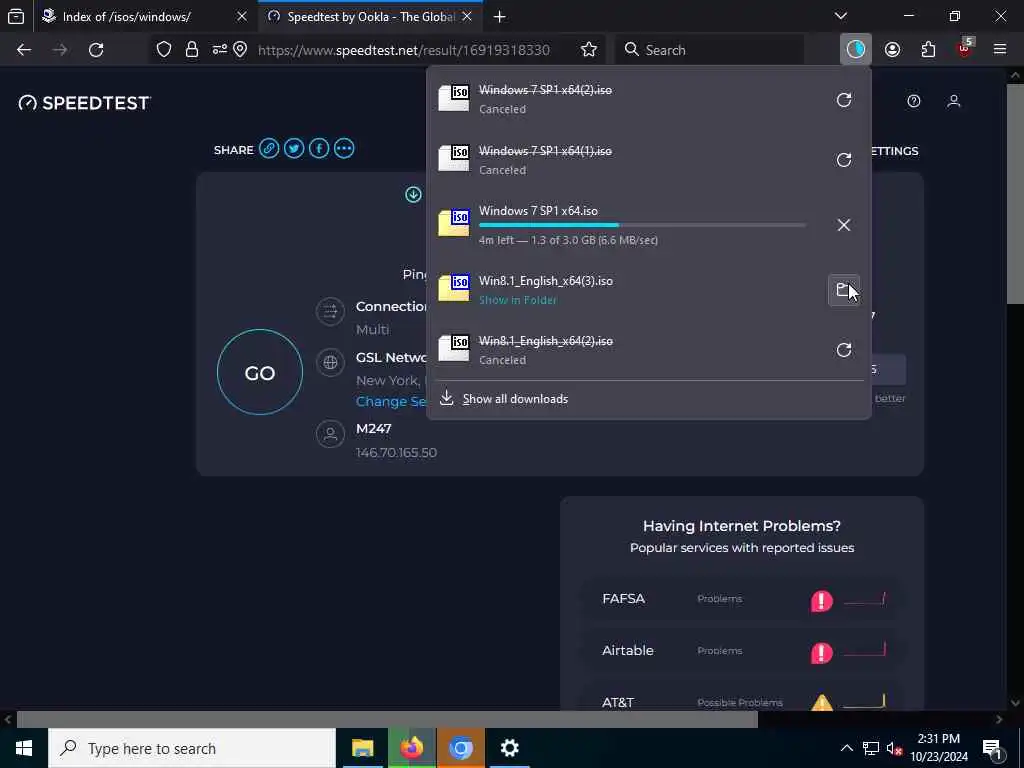Open File Explorer from the taskbar
Screen dimensions: 1024x768
point(362,748)
